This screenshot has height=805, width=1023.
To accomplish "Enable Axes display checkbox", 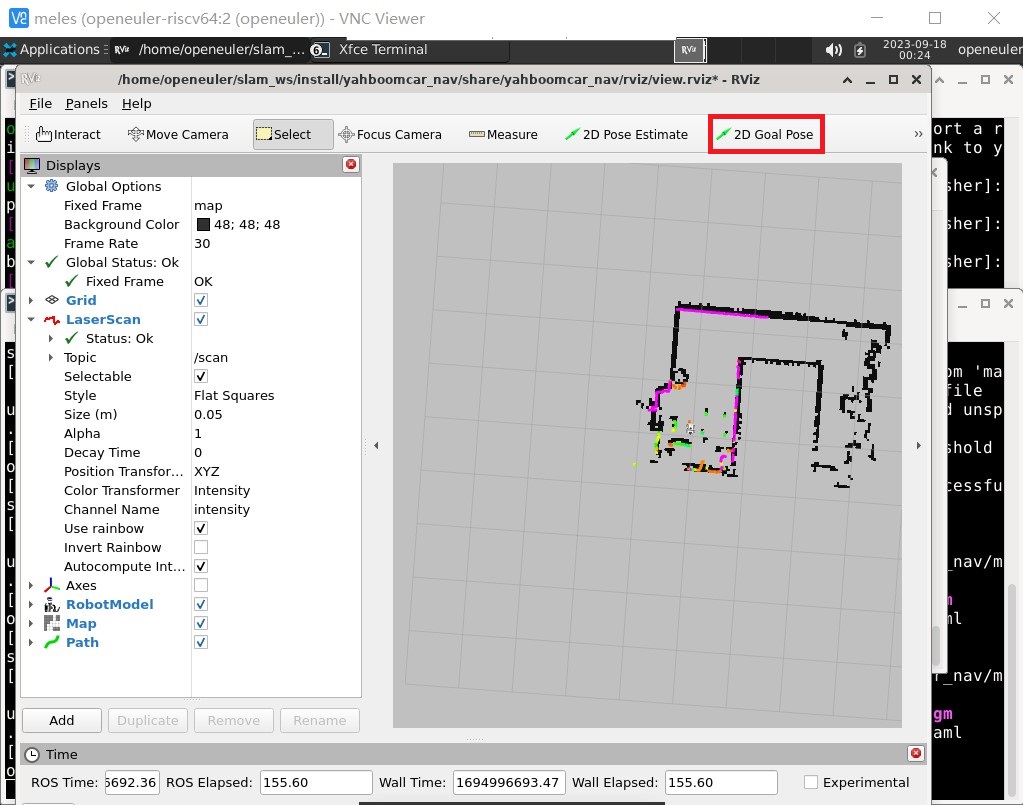I will 201,585.
